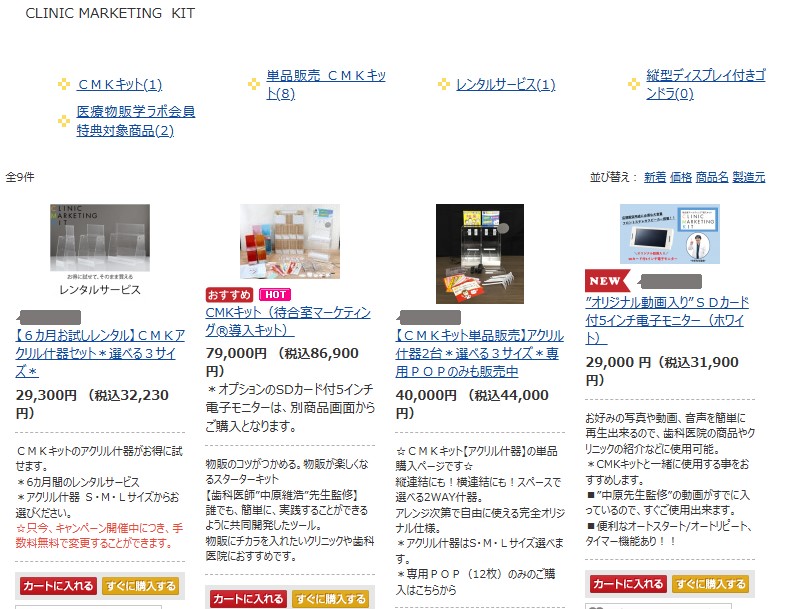Click the NEW badge on electronic monitor

tap(607, 281)
